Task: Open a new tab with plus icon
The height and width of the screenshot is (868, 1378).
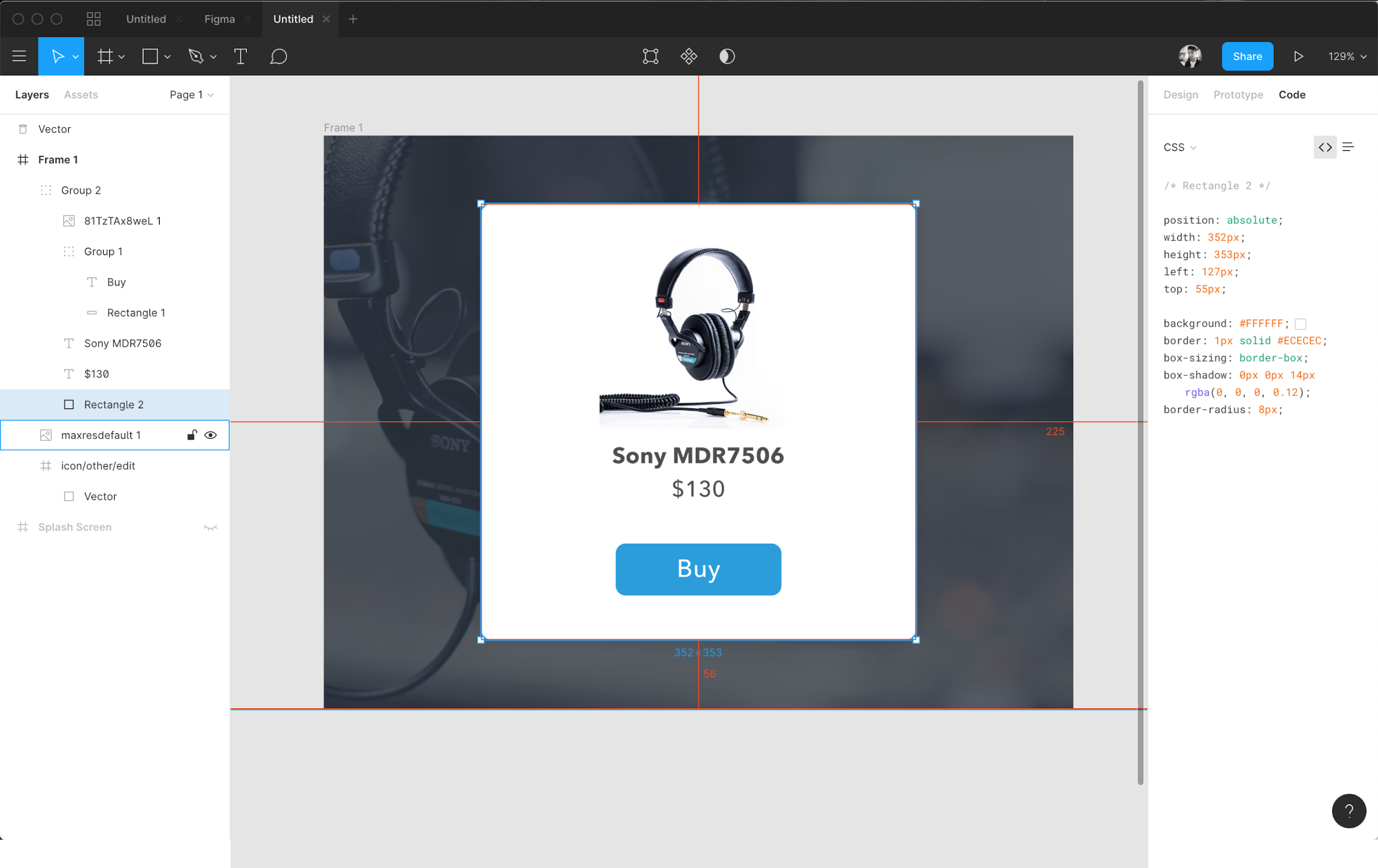Action: point(353,19)
